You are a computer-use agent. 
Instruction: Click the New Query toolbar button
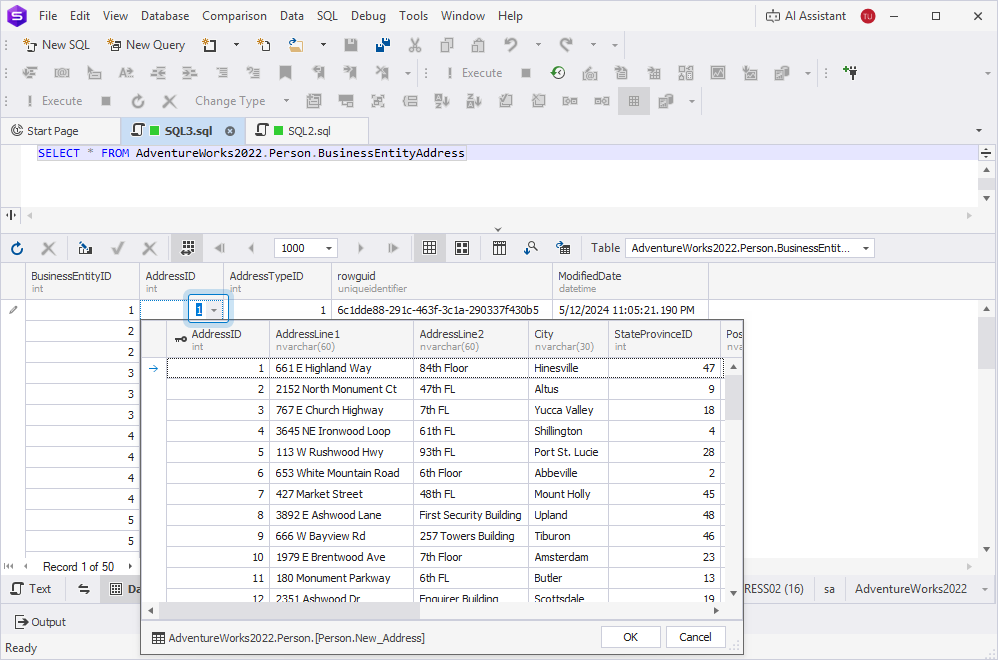[146, 45]
